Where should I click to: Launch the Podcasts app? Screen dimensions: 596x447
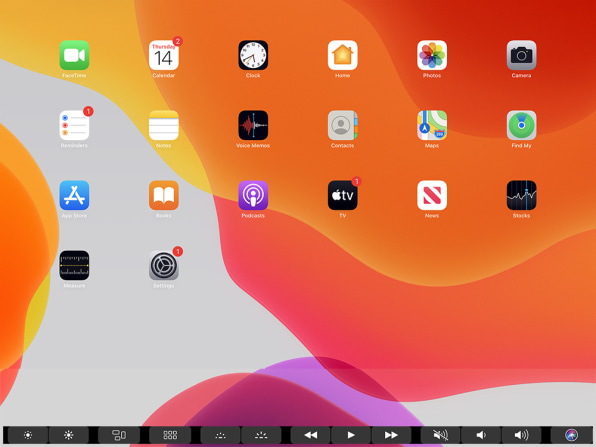coord(253,195)
